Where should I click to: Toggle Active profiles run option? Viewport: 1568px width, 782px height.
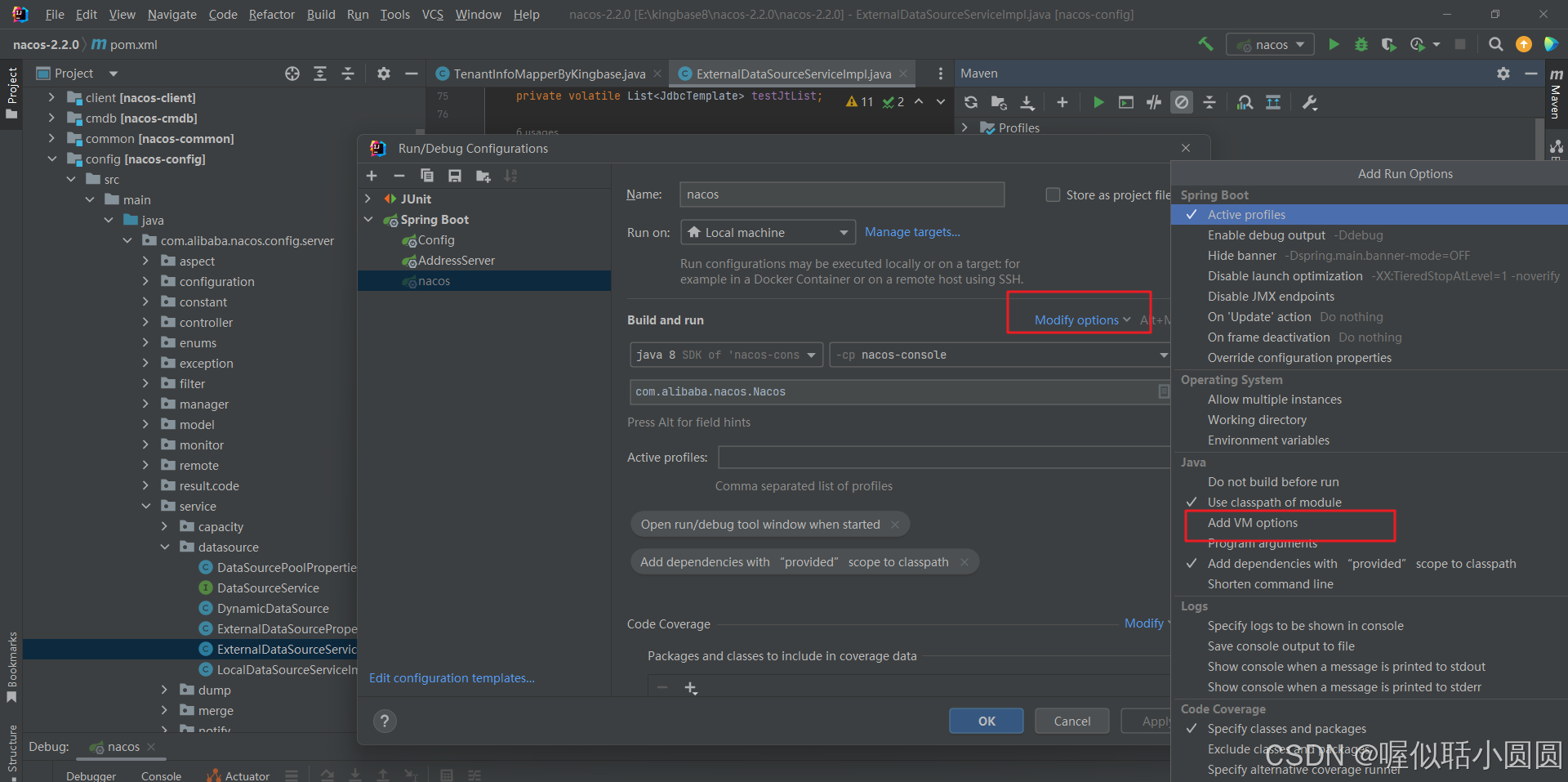click(x=1370, y=215)
